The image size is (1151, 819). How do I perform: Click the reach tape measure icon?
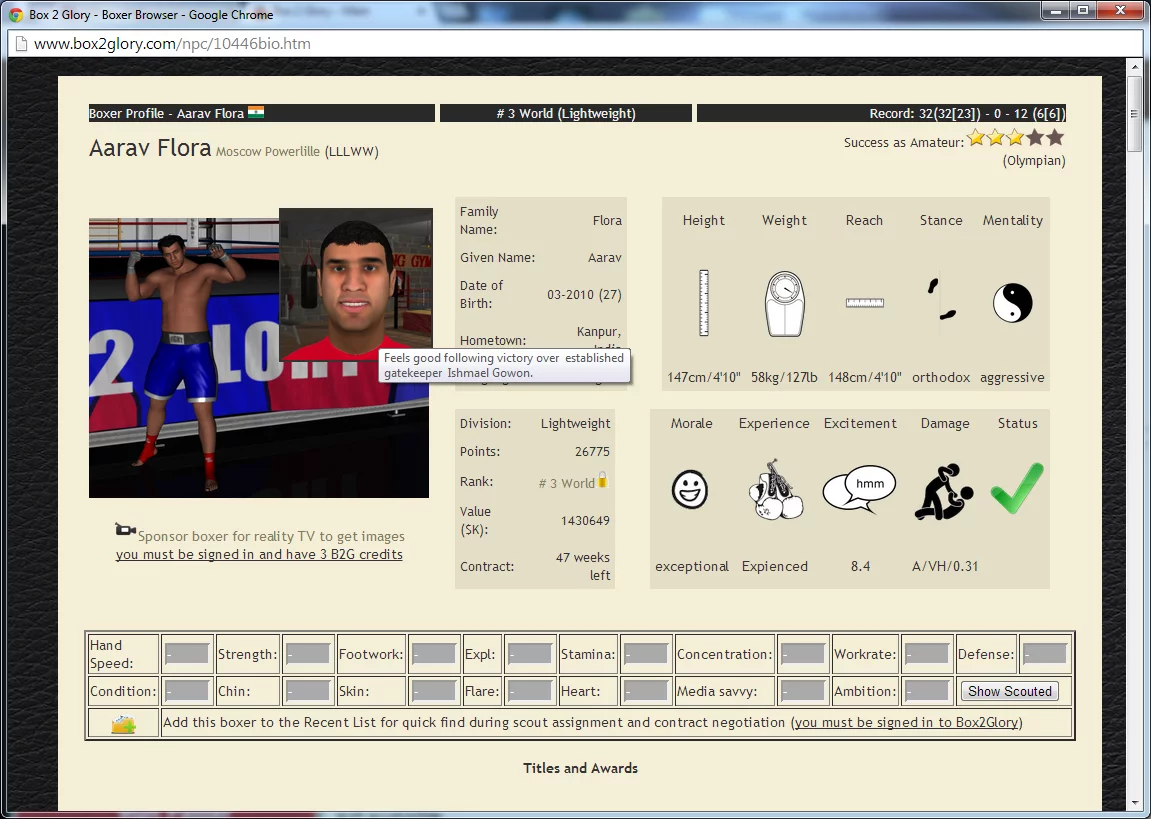pos(864,302)
